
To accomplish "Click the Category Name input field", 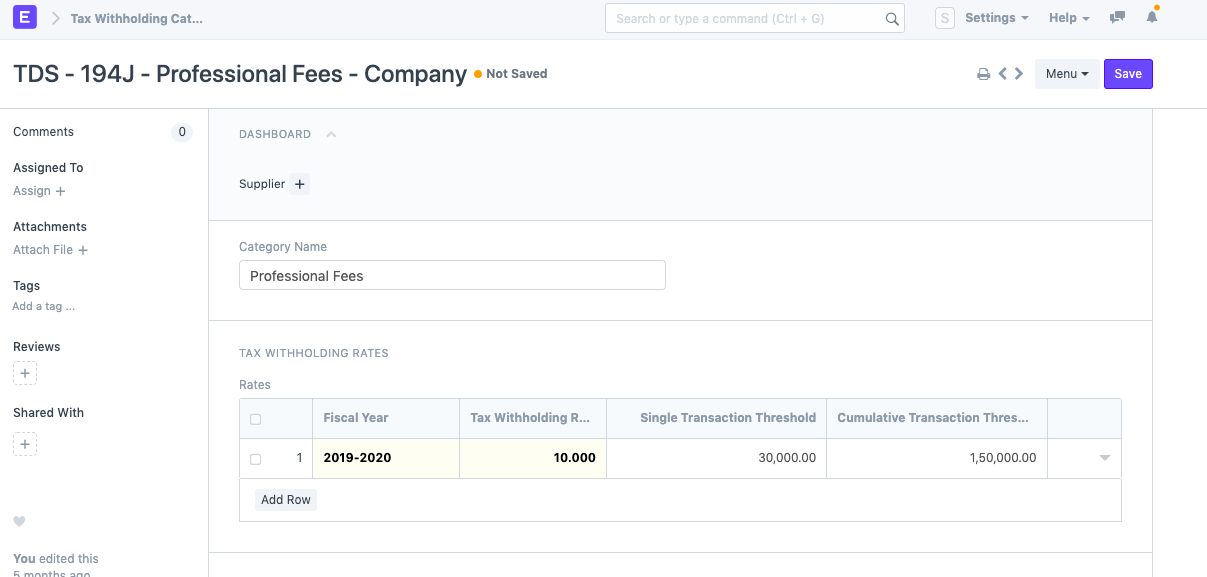I will pos(452,276).
